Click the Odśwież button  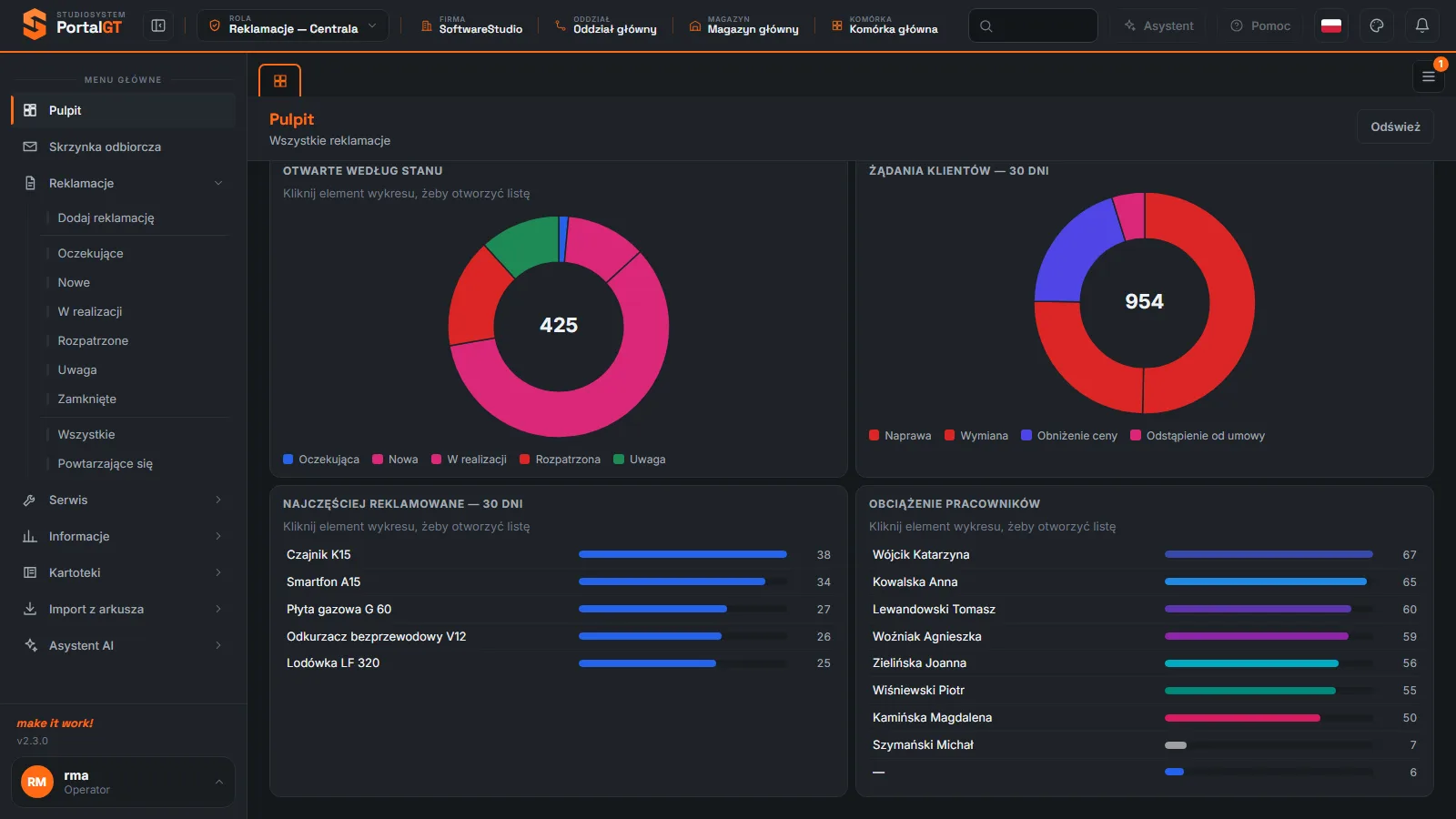point(1395,126)
